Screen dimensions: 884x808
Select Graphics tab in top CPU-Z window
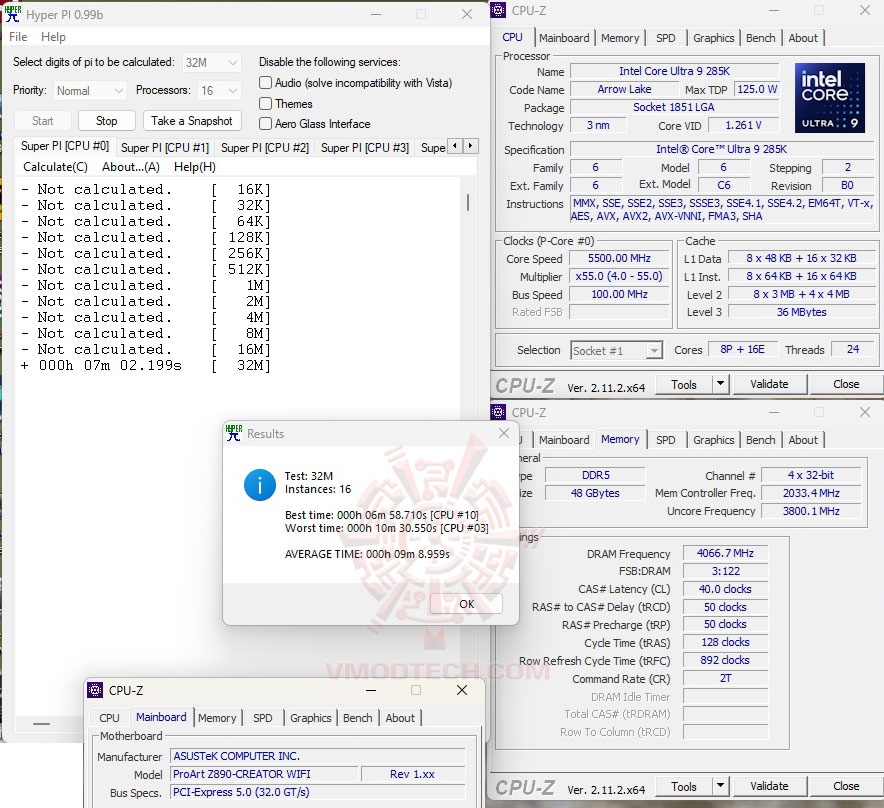click(x=713, y=38)
